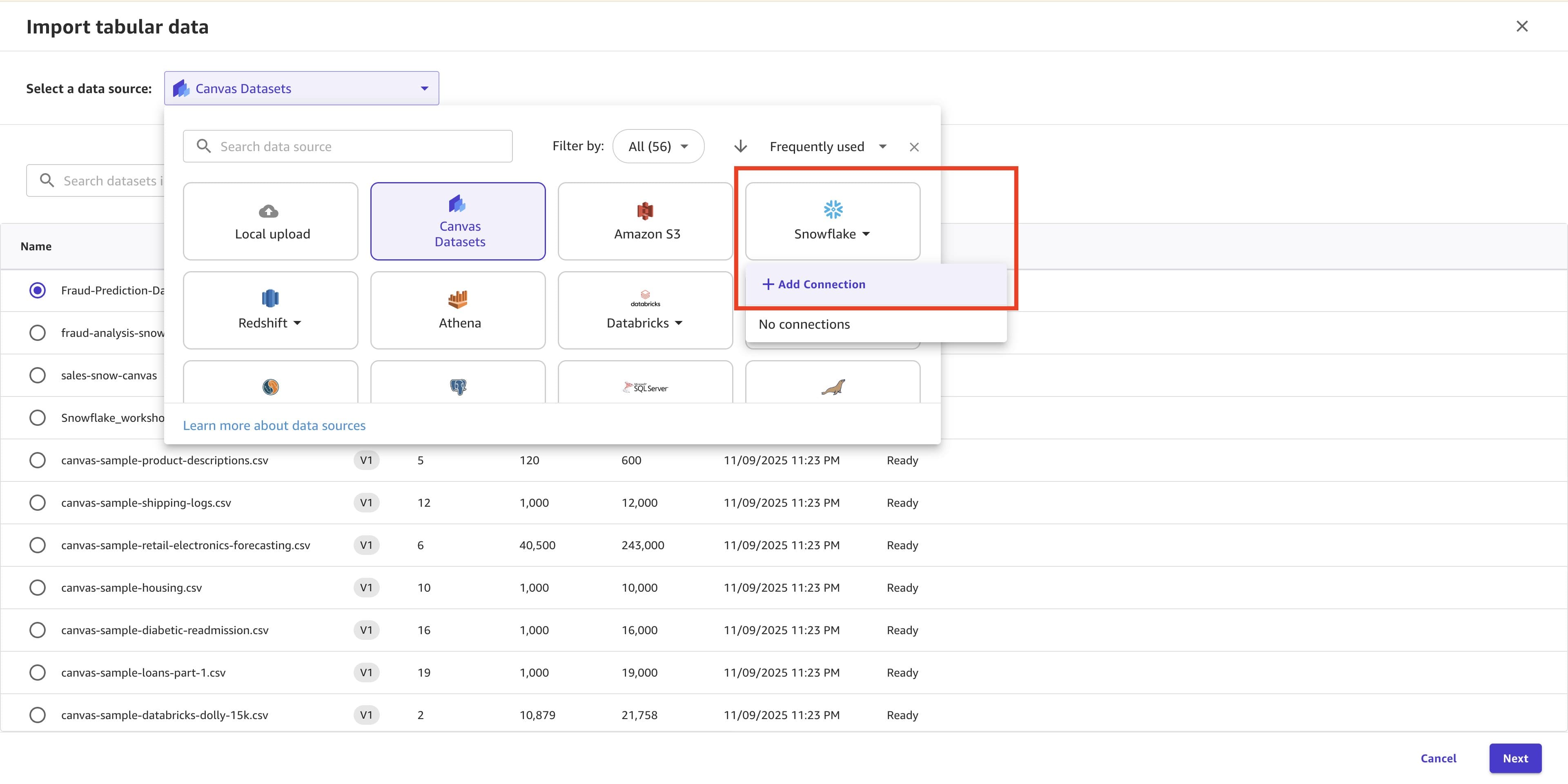1568x784 pixels.
Task: Expand the Databricks connections arrow
Action: 679,323
